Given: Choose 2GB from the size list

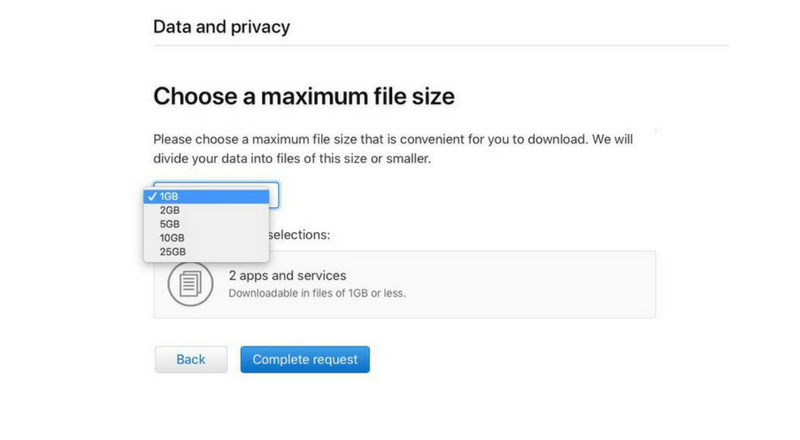Looking at the screenshot, I should point(169,211).
